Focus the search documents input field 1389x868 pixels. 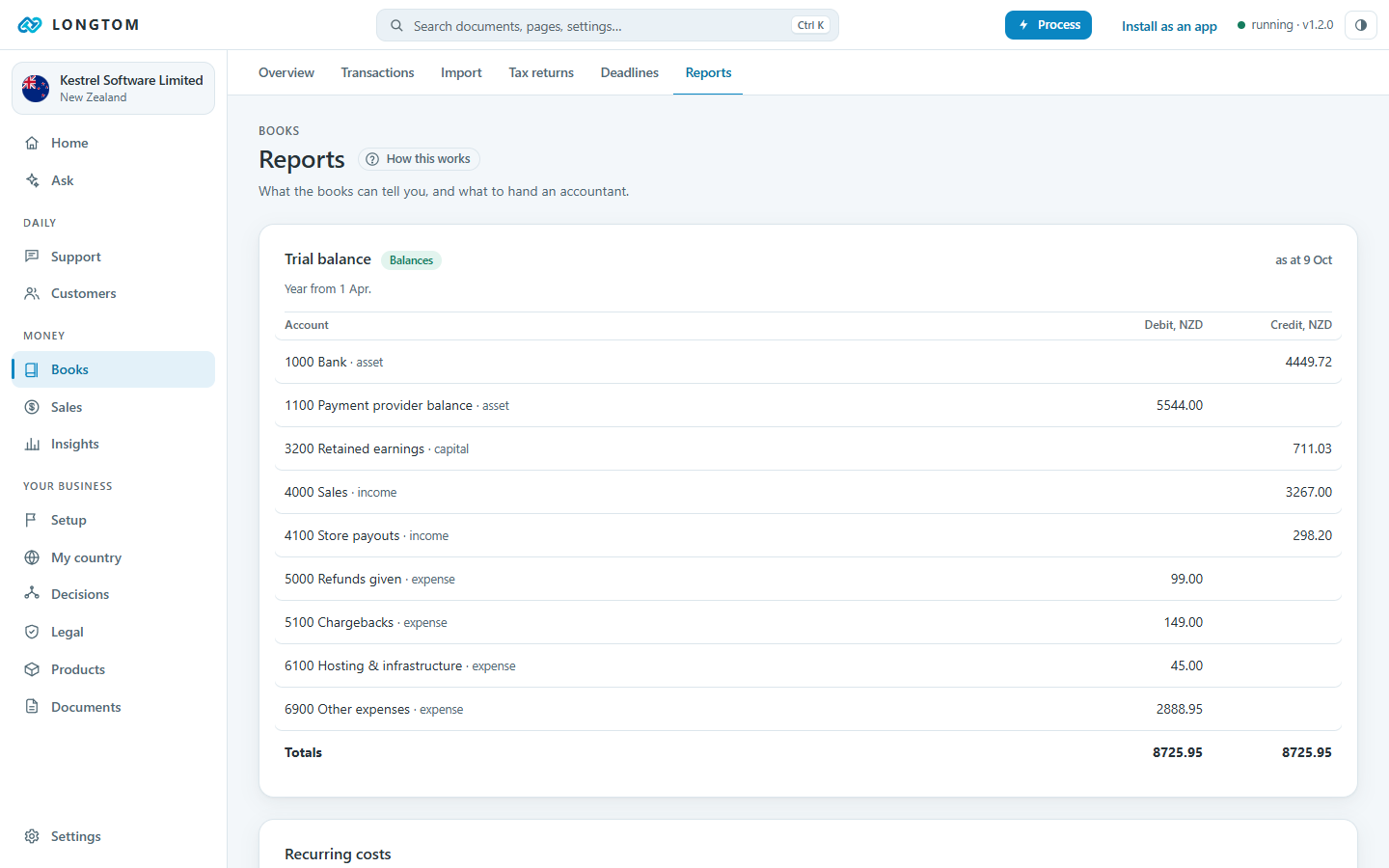608,26
